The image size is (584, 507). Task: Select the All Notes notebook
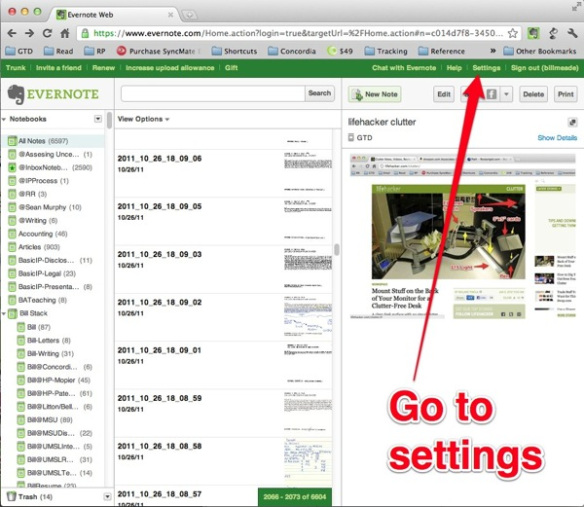(x=52, y=141)
